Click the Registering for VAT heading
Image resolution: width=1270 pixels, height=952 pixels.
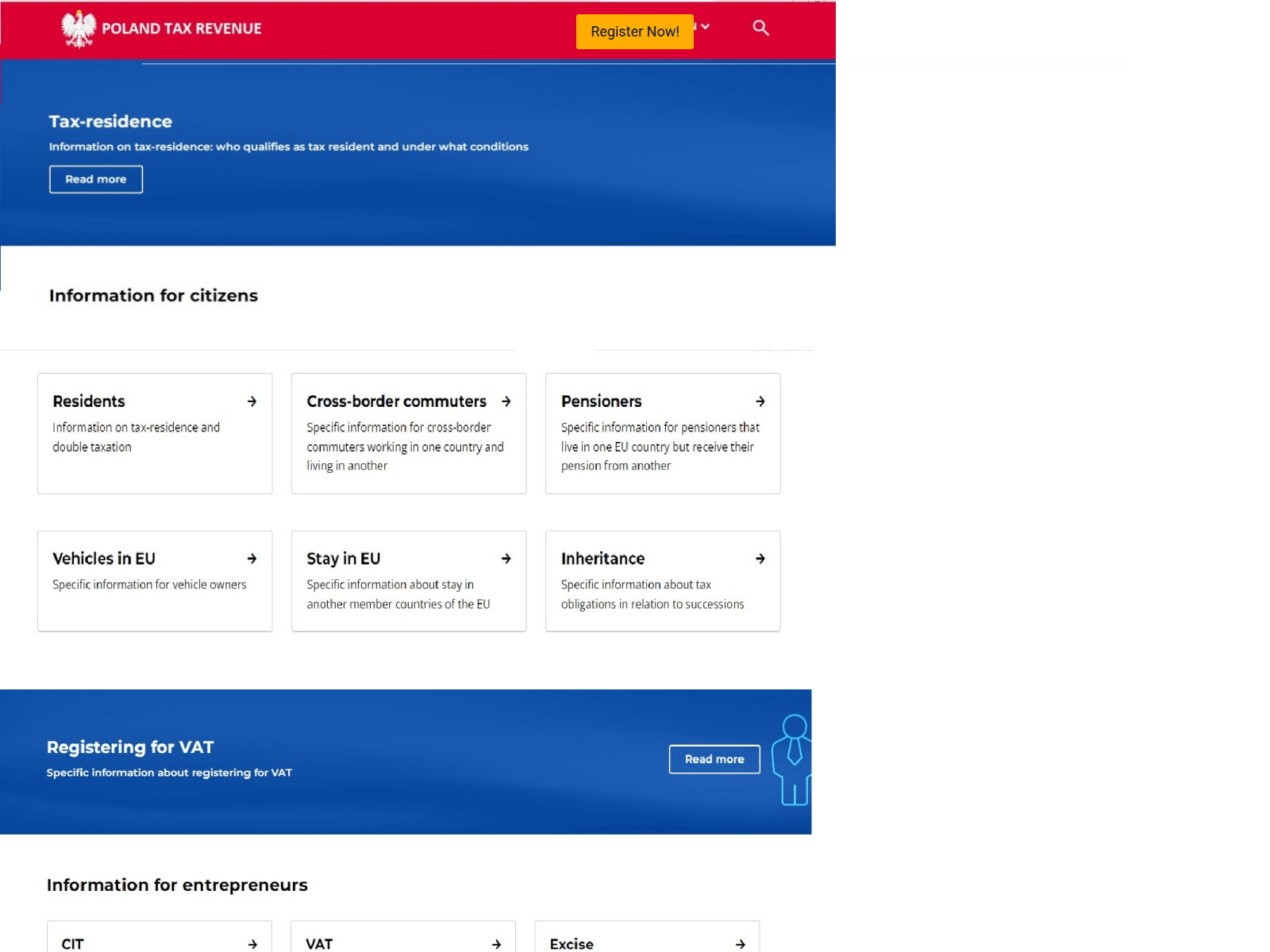pyautogui.click(x=130, y=747)
